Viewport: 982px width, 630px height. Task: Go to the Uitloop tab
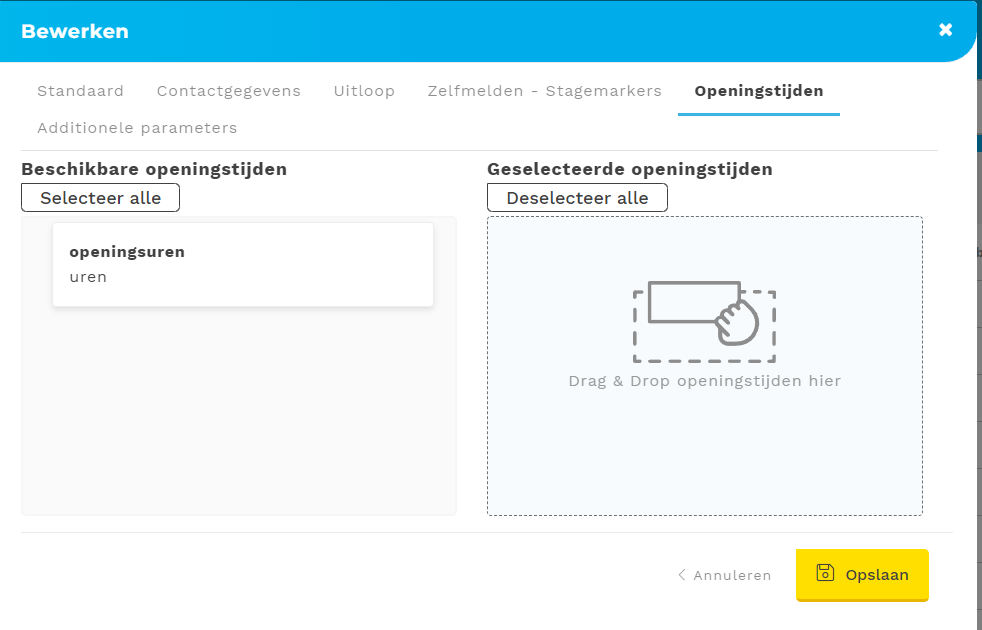click(364, 91)
